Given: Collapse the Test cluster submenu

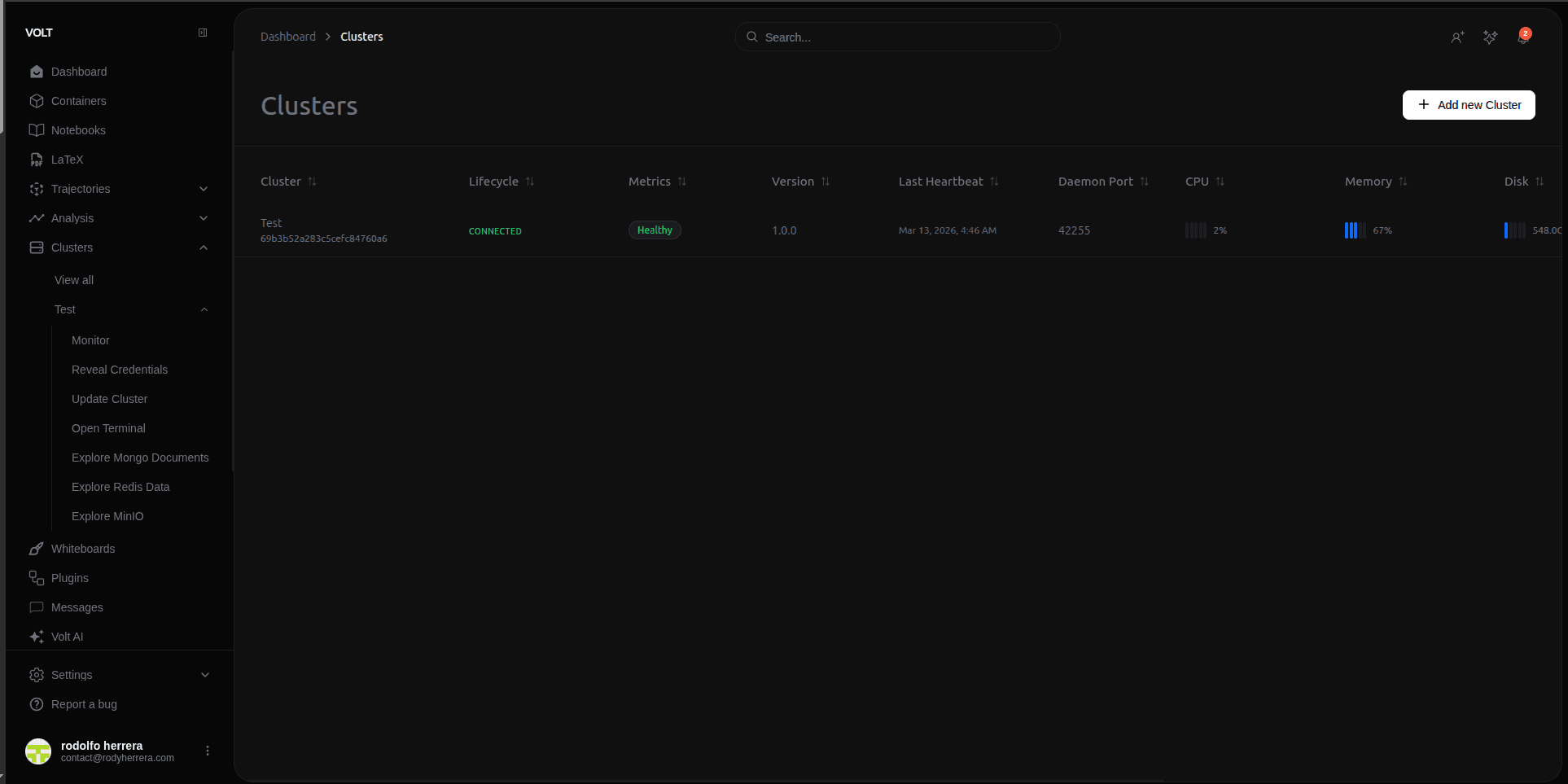Looking at the screenshot, I should [x=204, y=309].
